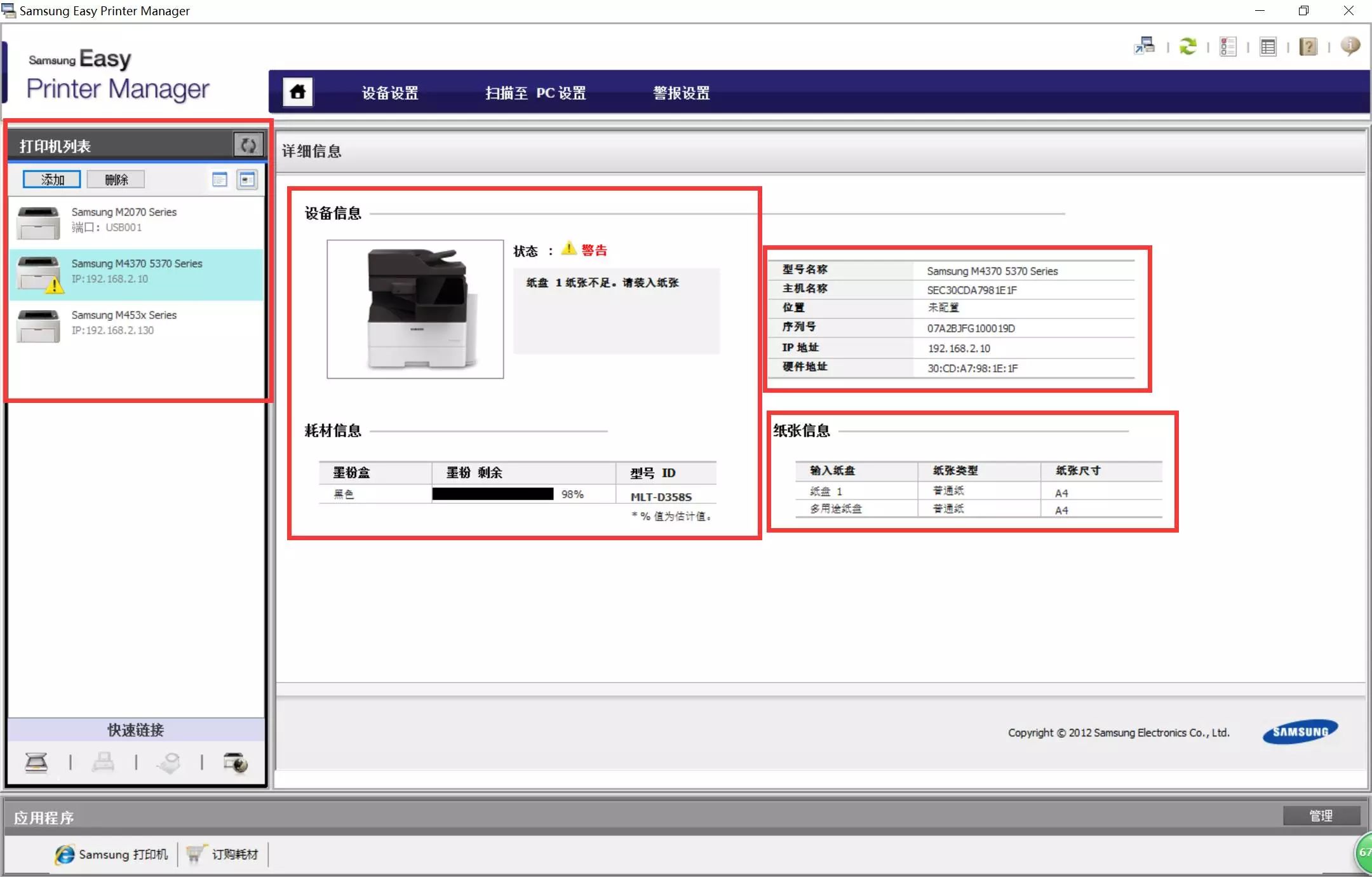Click the 98% toner value
Viewport: 1372px width, 877px height.
click(572, 494)
